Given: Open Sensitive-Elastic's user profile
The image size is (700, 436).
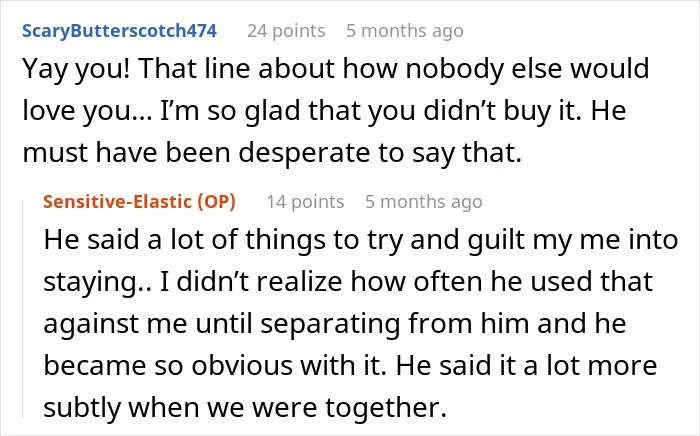Looking at the screenshot, I should click(x=117, y=202).
